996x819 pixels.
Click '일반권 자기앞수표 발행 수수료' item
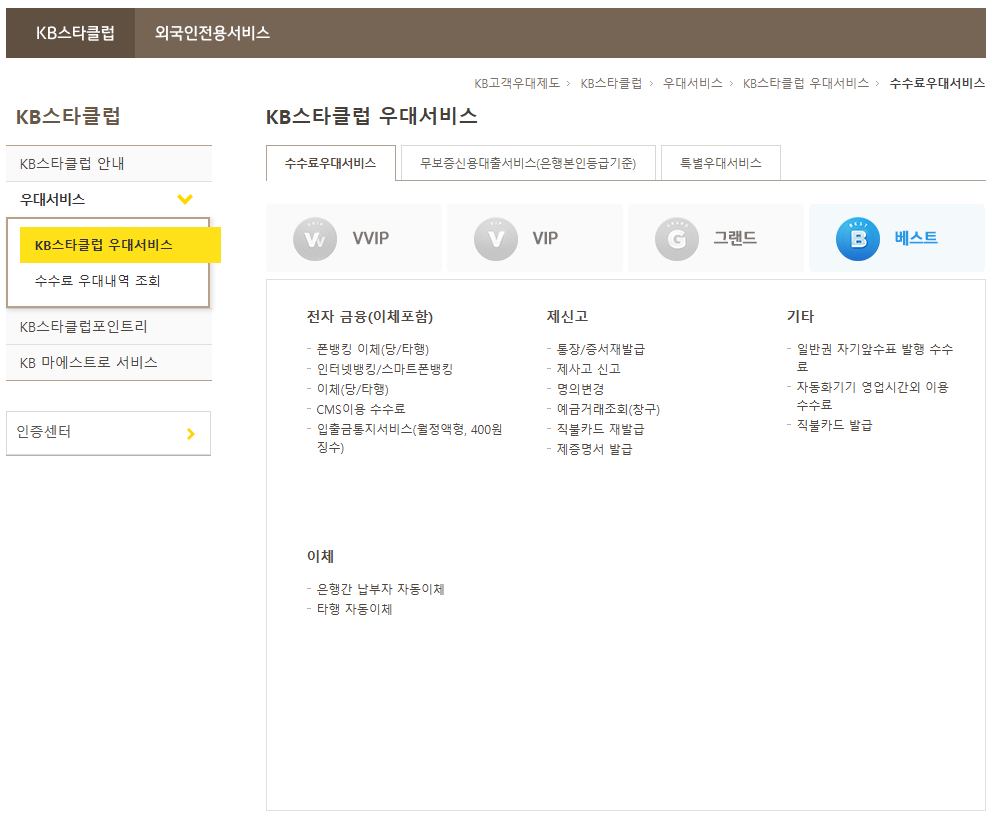click(875, 358)
